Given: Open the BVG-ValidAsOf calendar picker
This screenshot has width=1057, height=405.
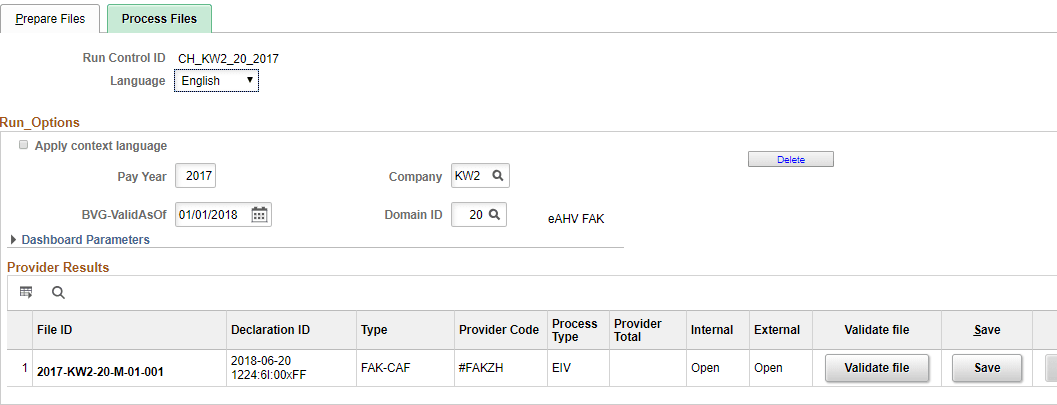Looking at the screenshot, I should tap(259, 214).
